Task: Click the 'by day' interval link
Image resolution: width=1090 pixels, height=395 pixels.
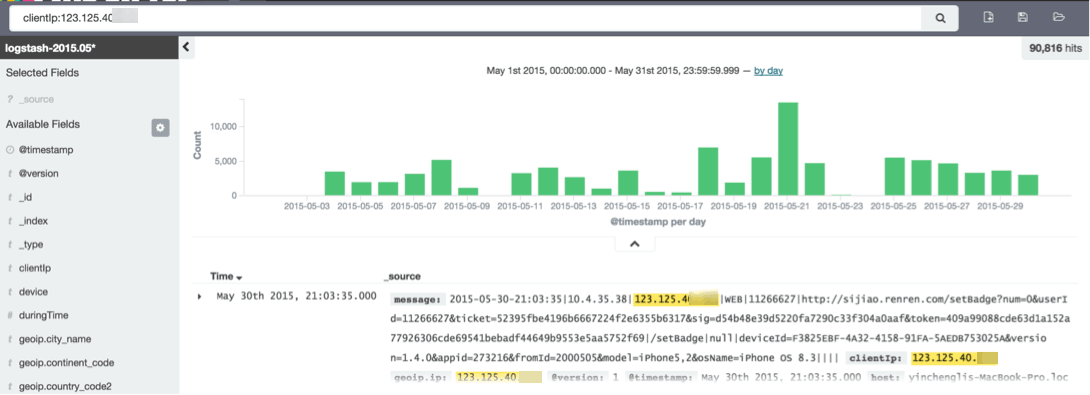Action: pos(768,71)
